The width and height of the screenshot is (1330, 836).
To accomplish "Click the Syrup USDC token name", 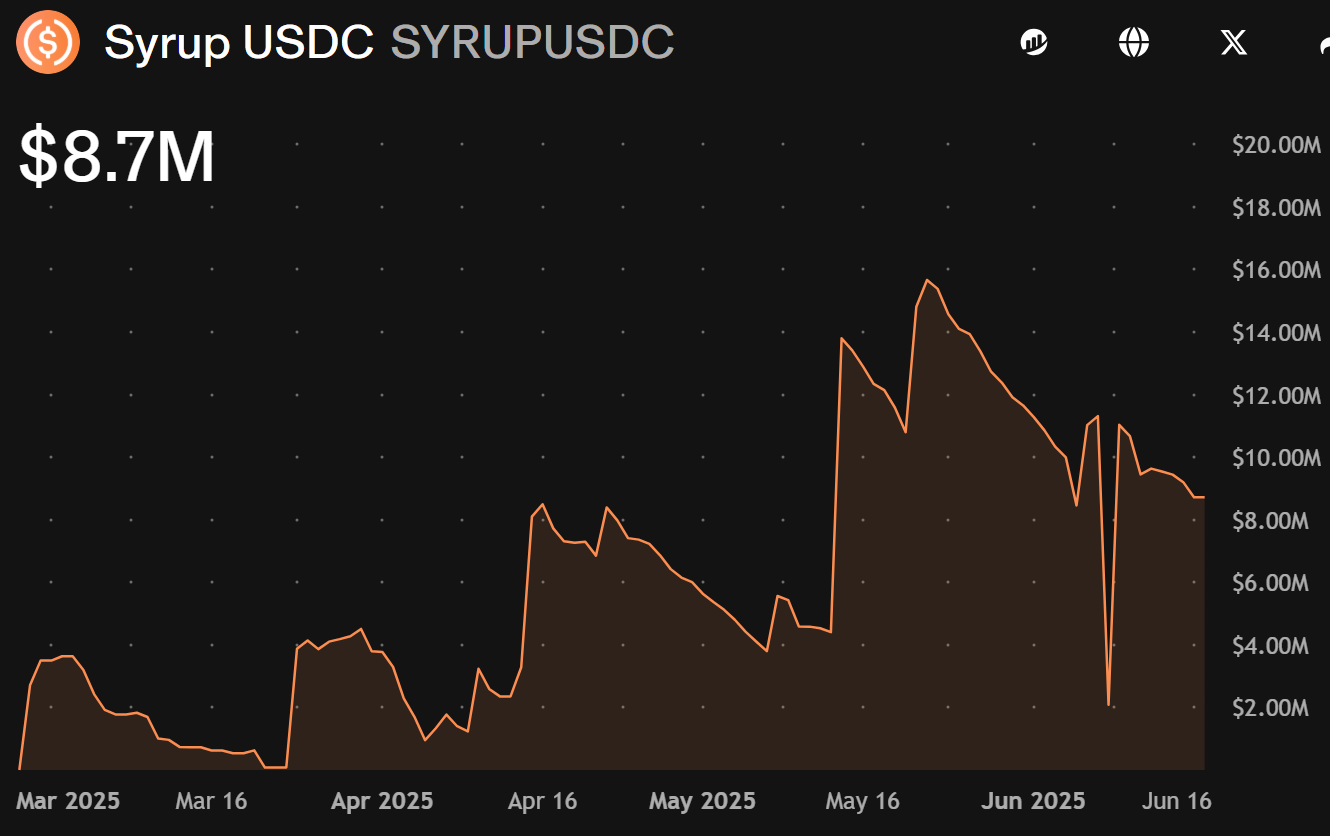I will [239, 42].
